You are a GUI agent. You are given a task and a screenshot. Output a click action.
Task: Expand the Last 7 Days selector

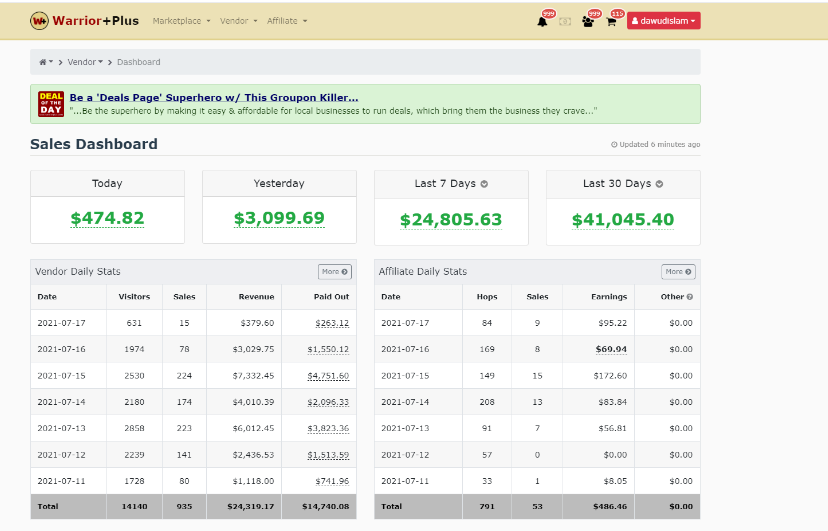coord(483,184)
